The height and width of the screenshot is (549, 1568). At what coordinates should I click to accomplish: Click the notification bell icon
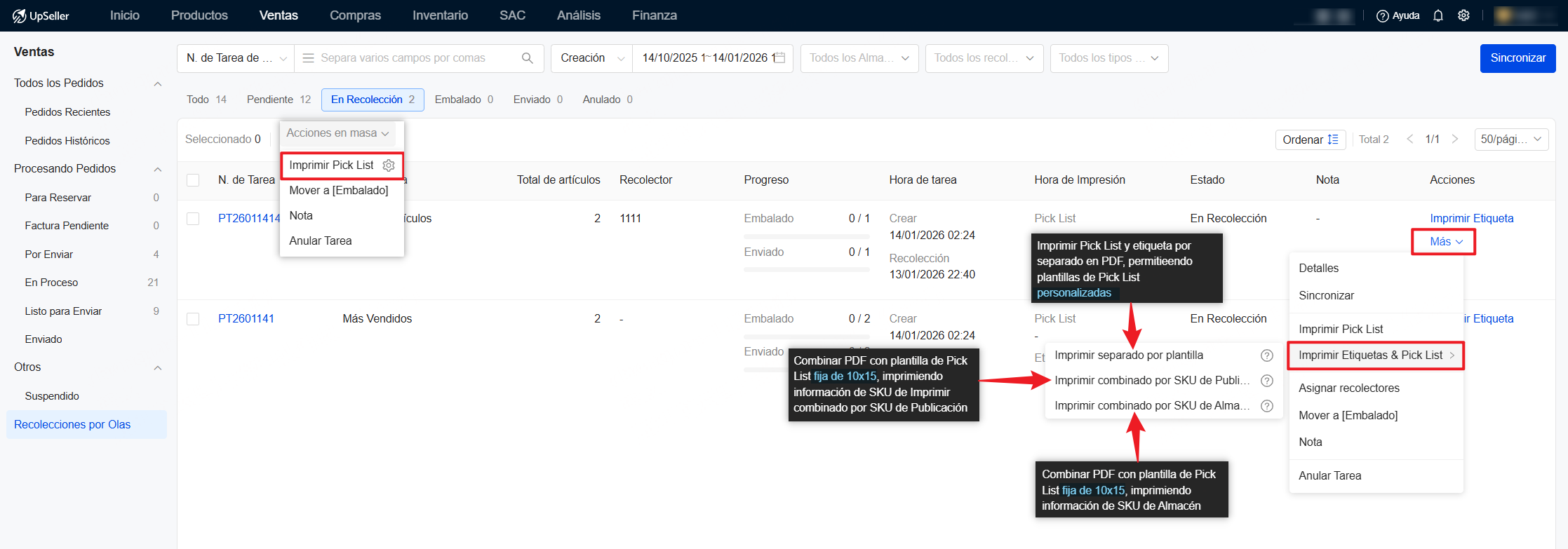1438,15
